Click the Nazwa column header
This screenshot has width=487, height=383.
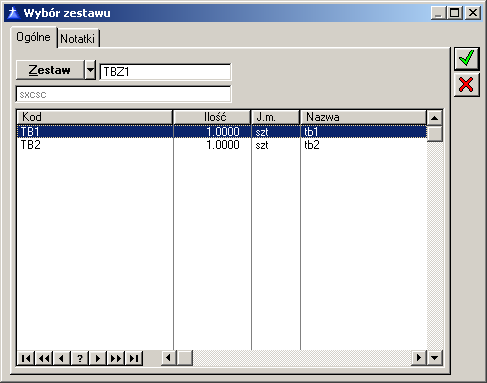[x=363, y=117]
